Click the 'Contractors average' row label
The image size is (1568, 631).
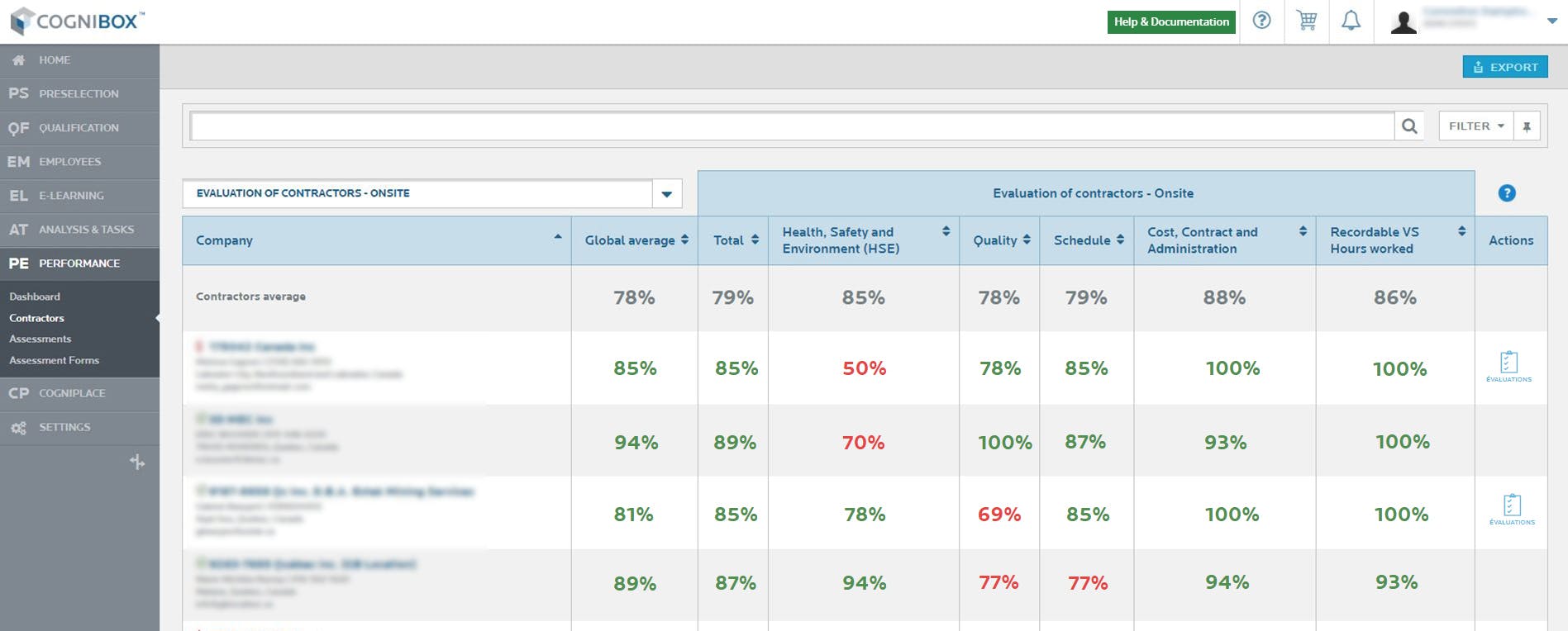pyautogui.click(x=250, y=297)
